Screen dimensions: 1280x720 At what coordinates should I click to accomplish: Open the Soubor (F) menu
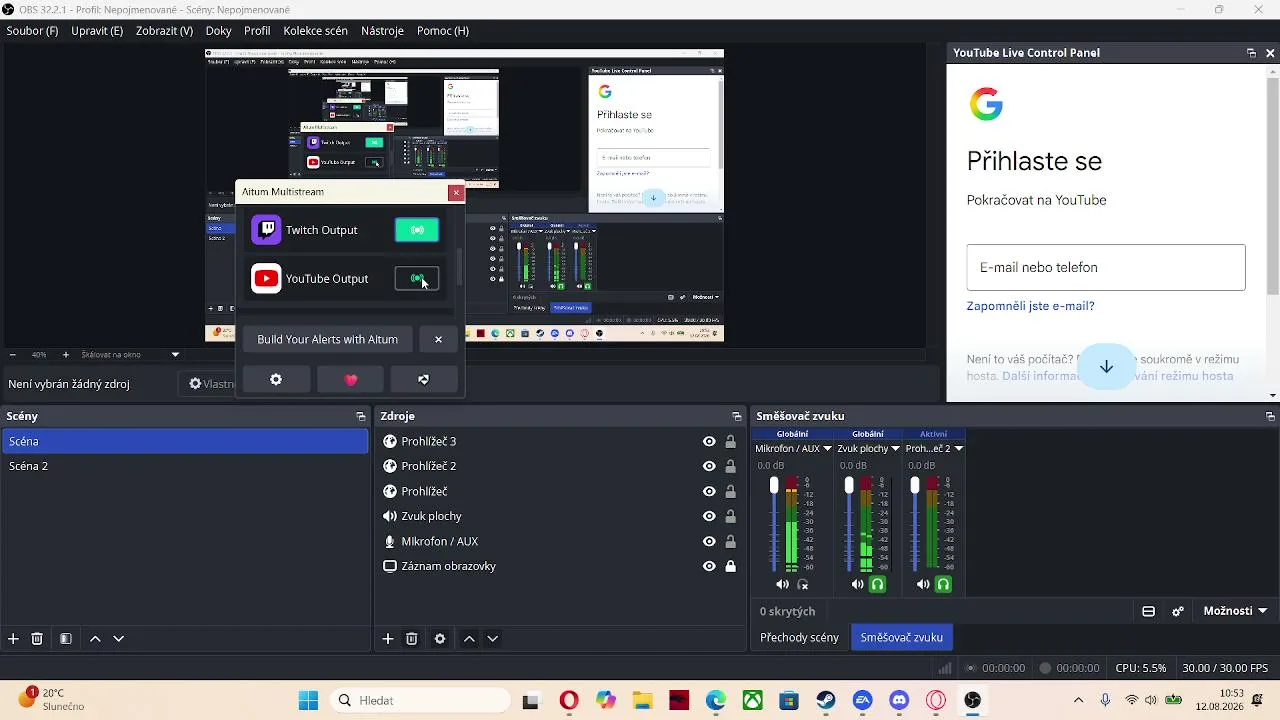pyautogui.click(x=32, y=31)
